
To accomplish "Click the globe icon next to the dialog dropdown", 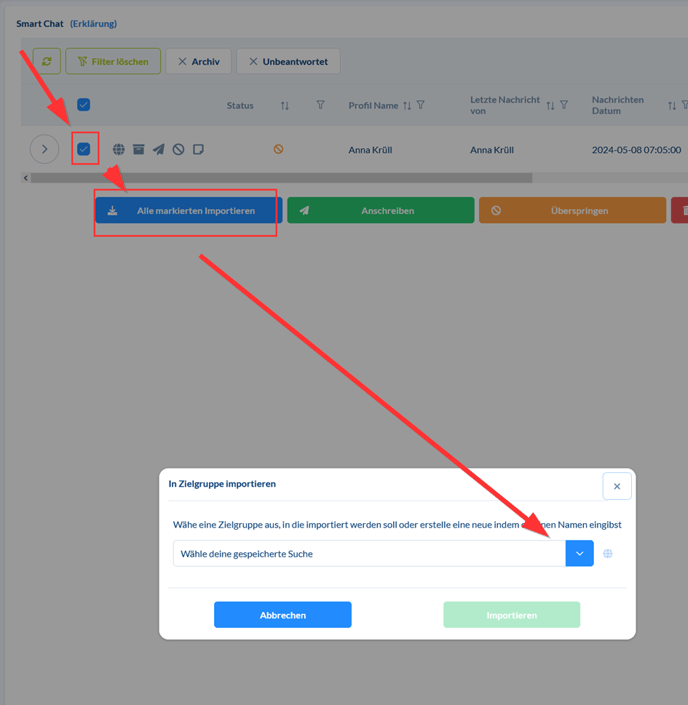I will pos(608,553).
